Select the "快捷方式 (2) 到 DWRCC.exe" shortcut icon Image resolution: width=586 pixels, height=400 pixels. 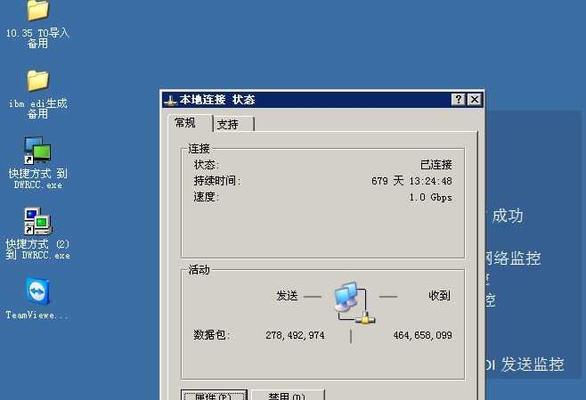37,221
